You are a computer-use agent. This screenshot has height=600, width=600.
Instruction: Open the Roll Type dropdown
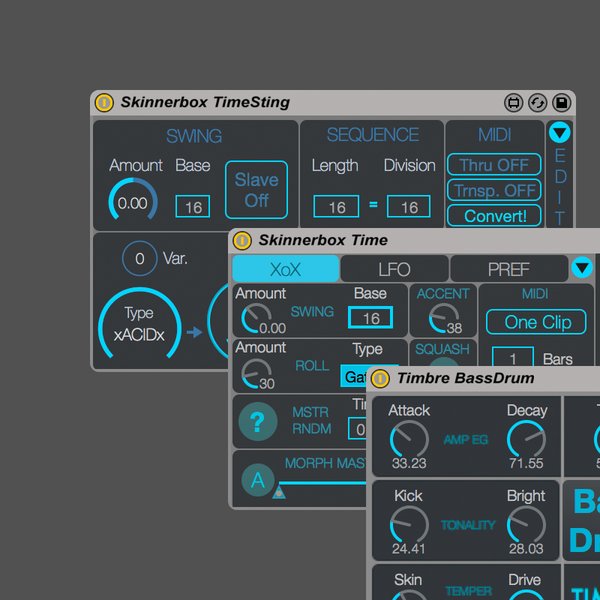pyautogui.click(x=354, y=377)
